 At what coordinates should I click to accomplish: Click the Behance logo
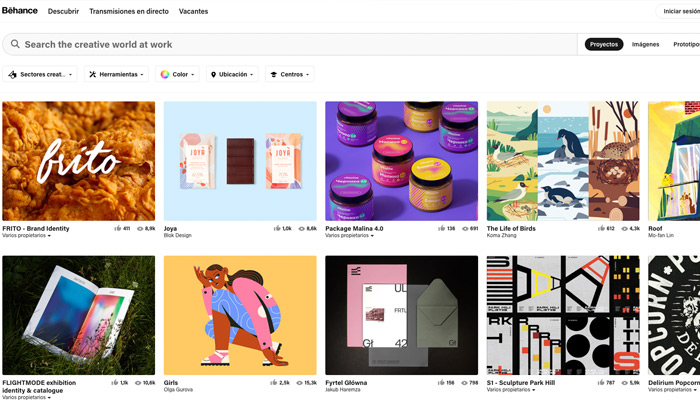click(x=20, y=11)
